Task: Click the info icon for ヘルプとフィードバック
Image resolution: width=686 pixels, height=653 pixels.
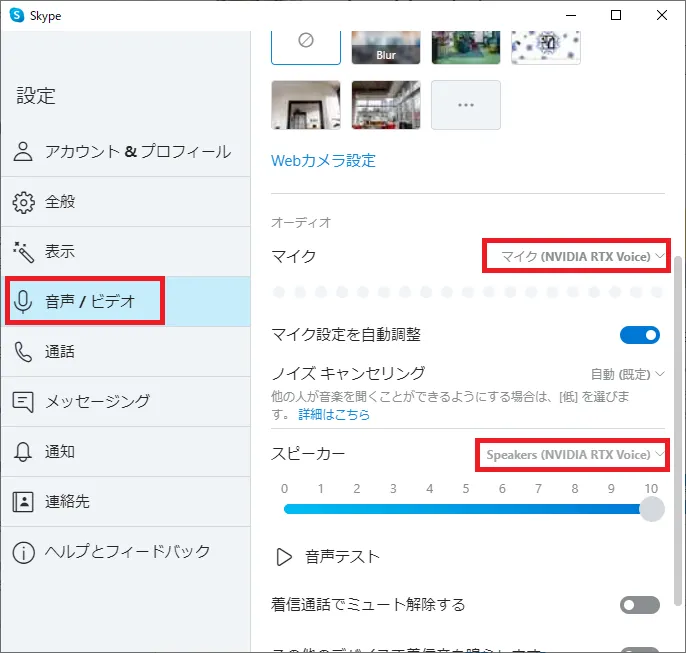Action: coord(23,552)
